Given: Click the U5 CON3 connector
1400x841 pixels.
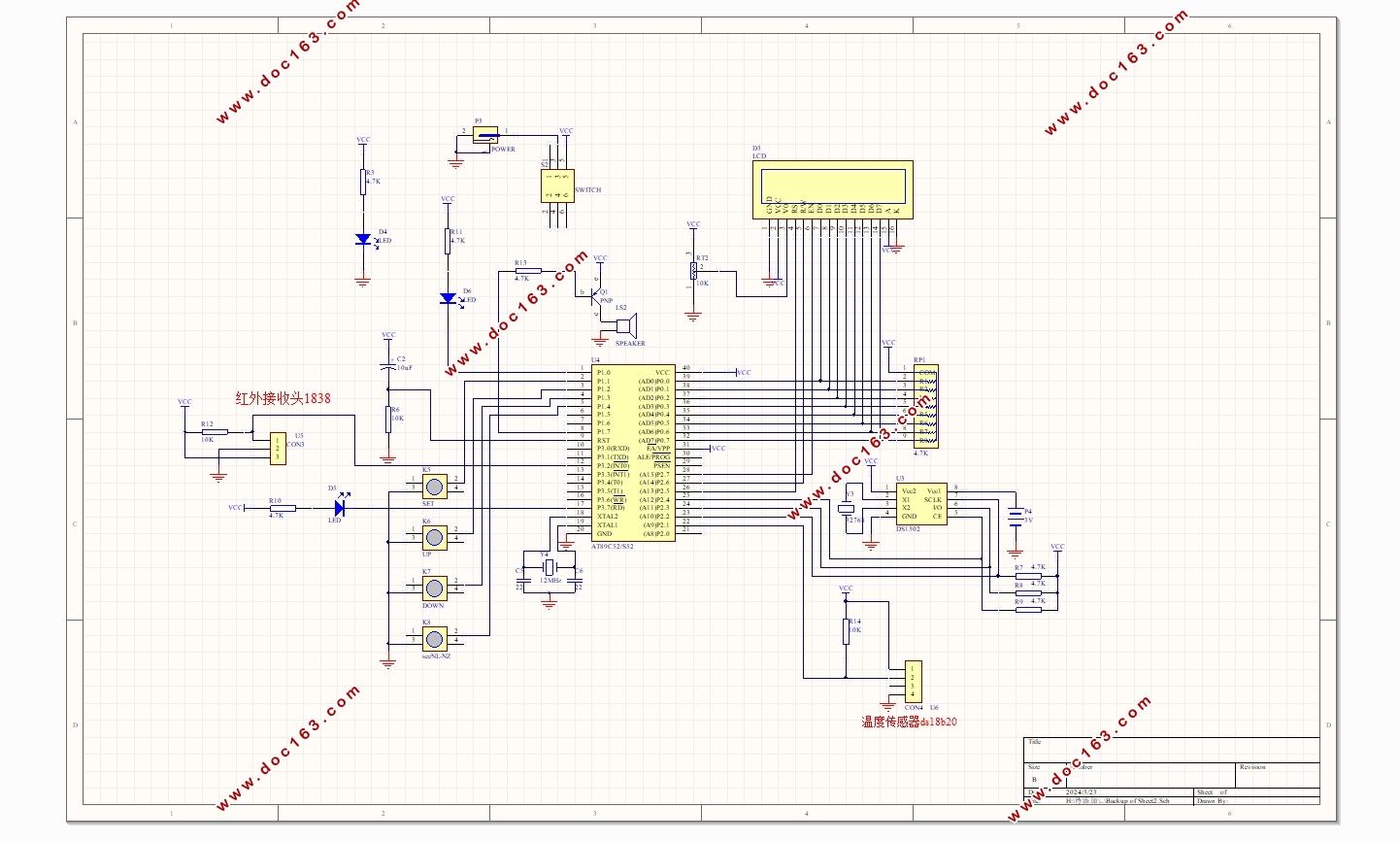Looking at the screenshot, I should click(x=278, y=449).
